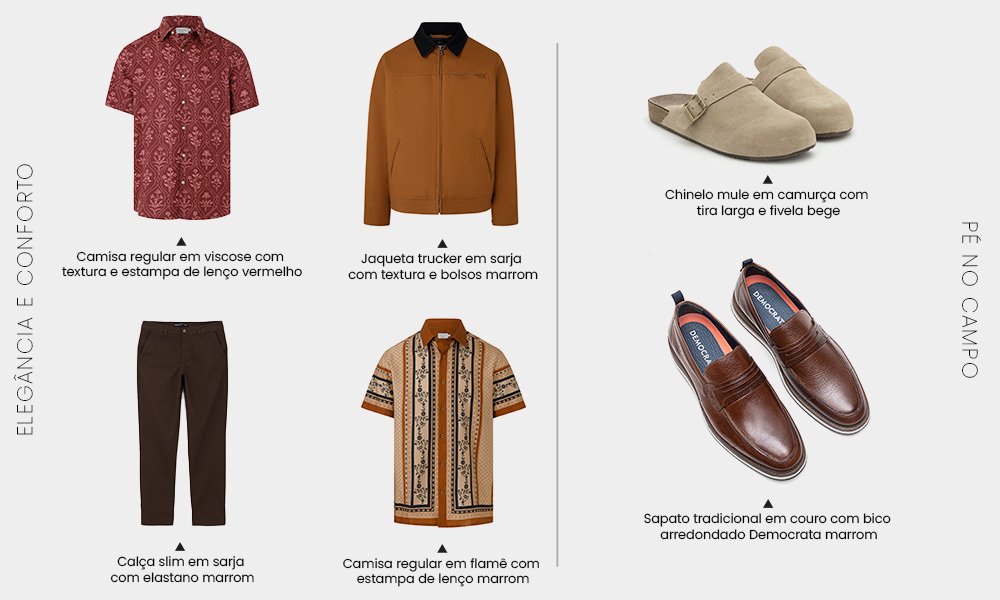1000x600 pixels.
Task: Click 'Sapato tradicional em couro' caption
Action: [x=767, y=527]
